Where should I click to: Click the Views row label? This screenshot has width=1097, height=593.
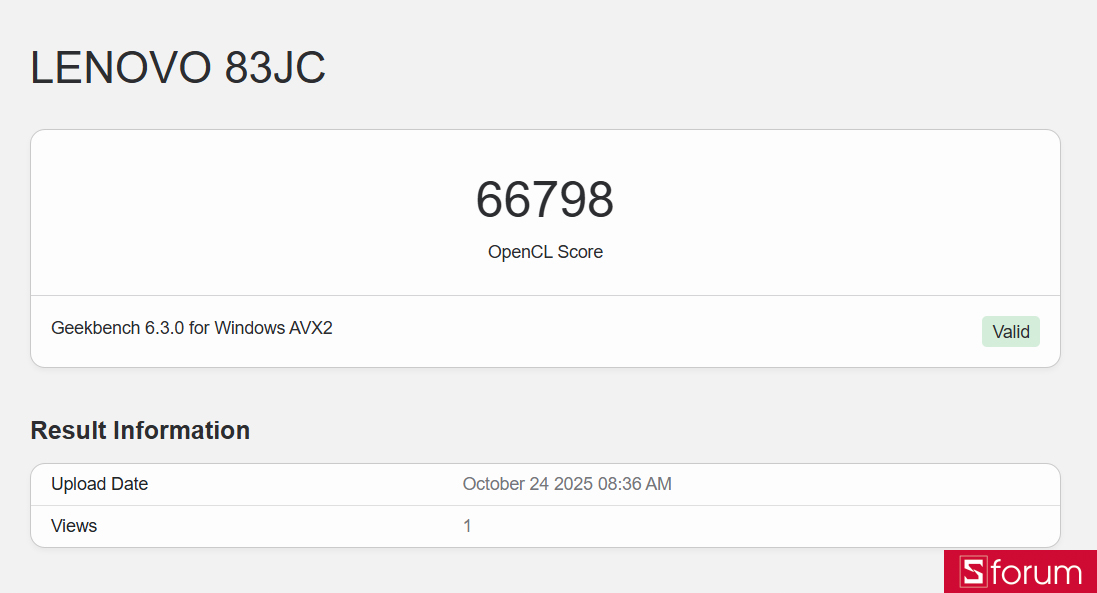(74, 526)
